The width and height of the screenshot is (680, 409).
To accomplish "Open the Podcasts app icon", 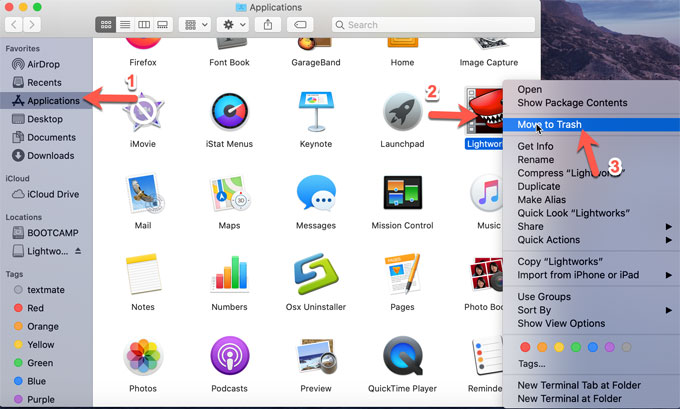I will [x=229, y=357].
